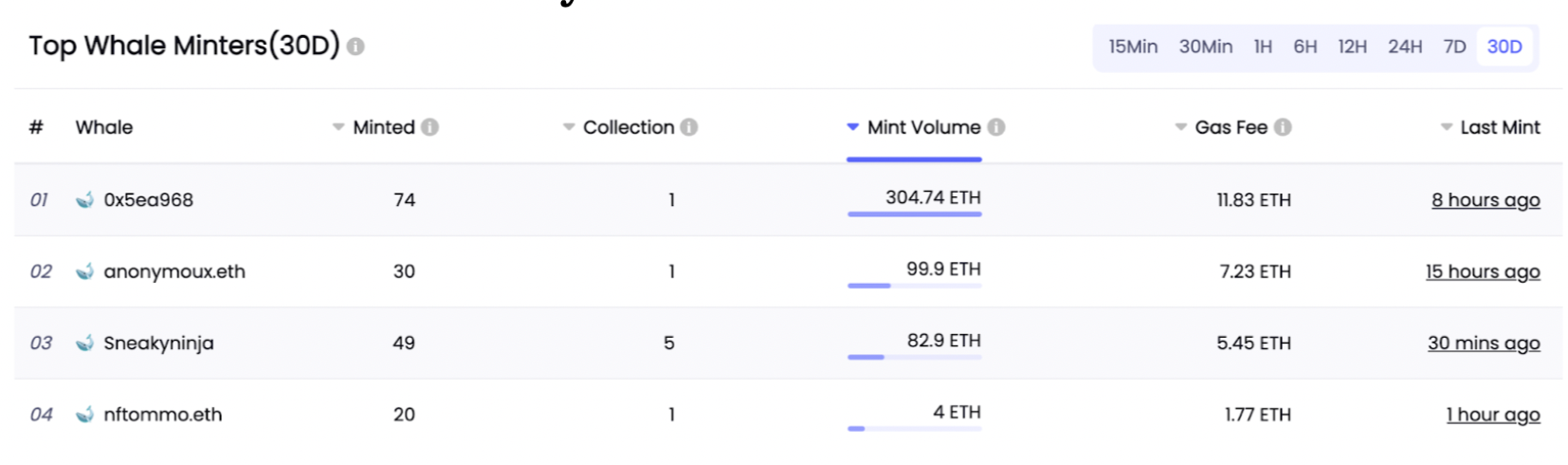Image resolution: width=1568 pixels, height=465 pixels.
Task: Switch timeframe to 1H
Action: click(1263, 46)
